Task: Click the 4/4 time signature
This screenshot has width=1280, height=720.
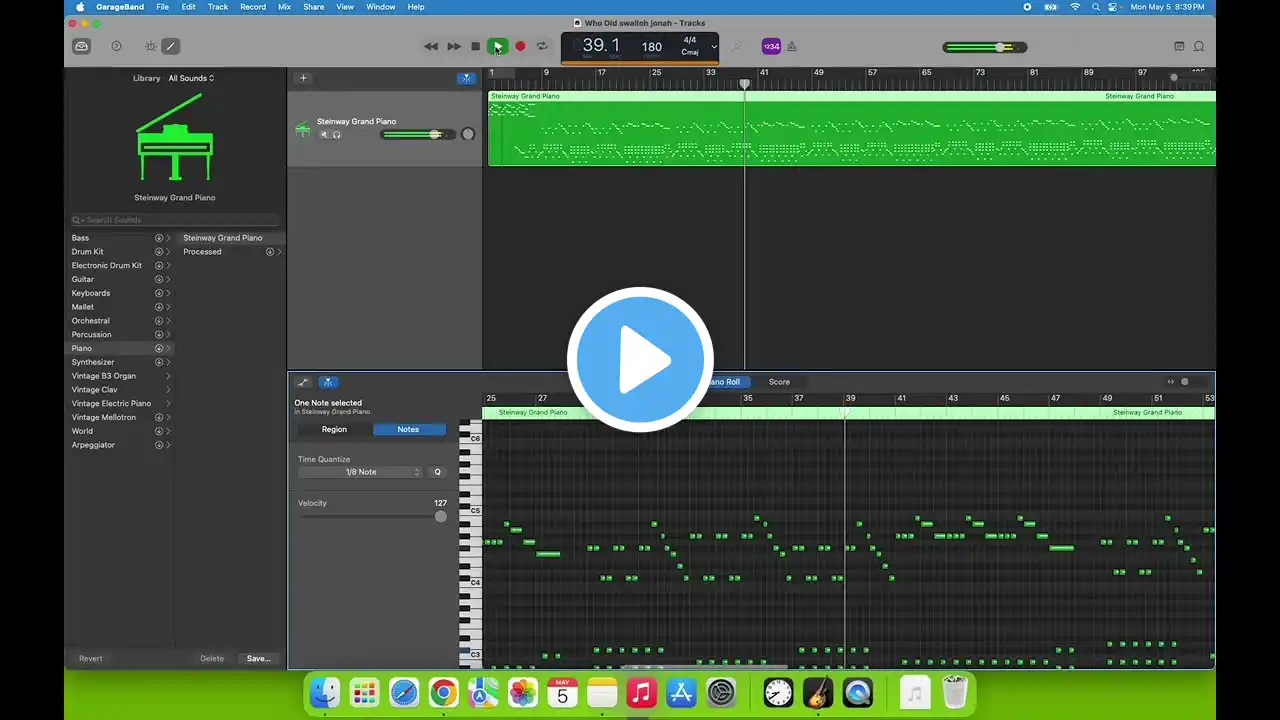Action: 690,41
